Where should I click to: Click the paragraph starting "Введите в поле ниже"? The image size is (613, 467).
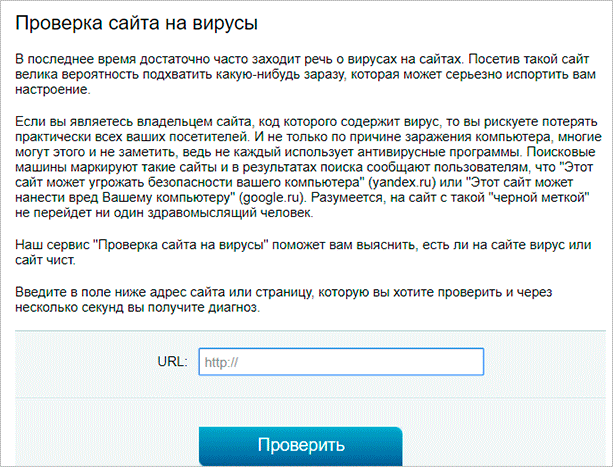tap(300, 299)
